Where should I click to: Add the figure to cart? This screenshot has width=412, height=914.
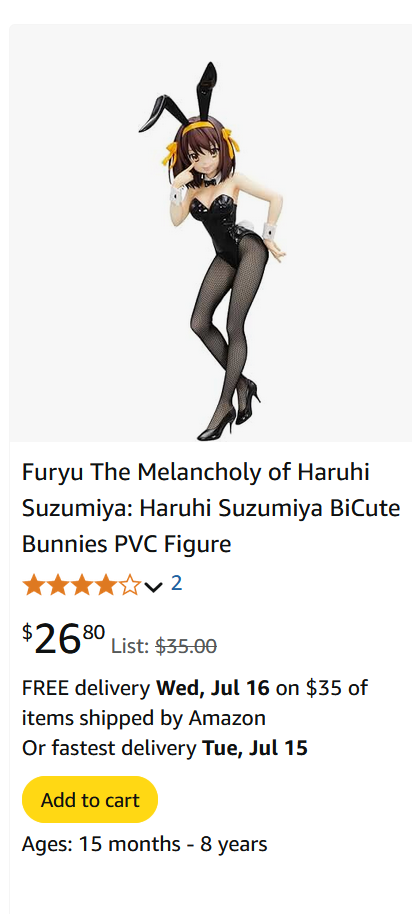click(x=90, y=800)
